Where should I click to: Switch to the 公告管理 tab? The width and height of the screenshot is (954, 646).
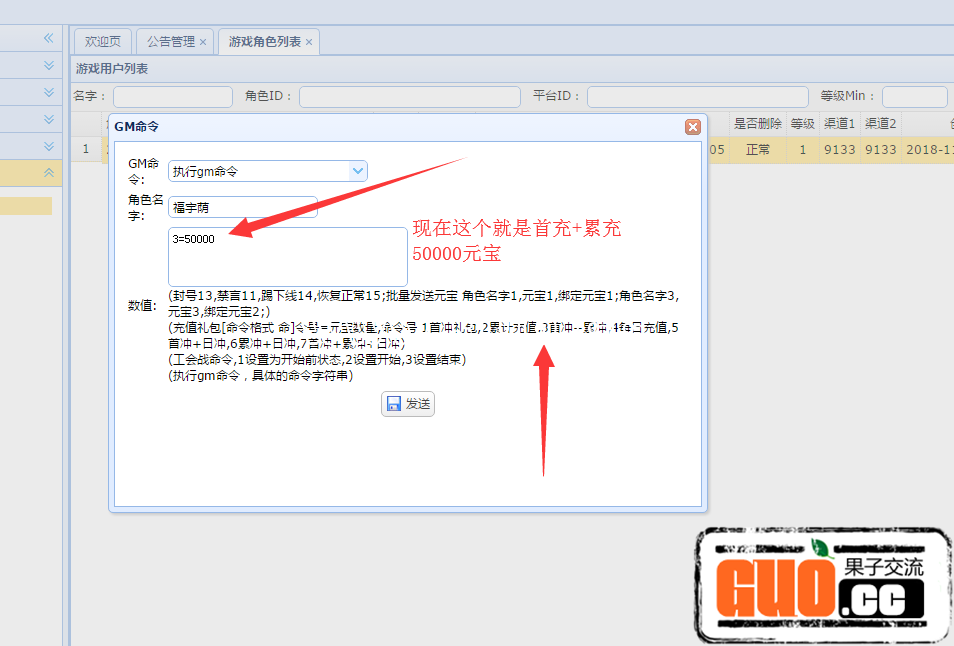coord(170,42)
